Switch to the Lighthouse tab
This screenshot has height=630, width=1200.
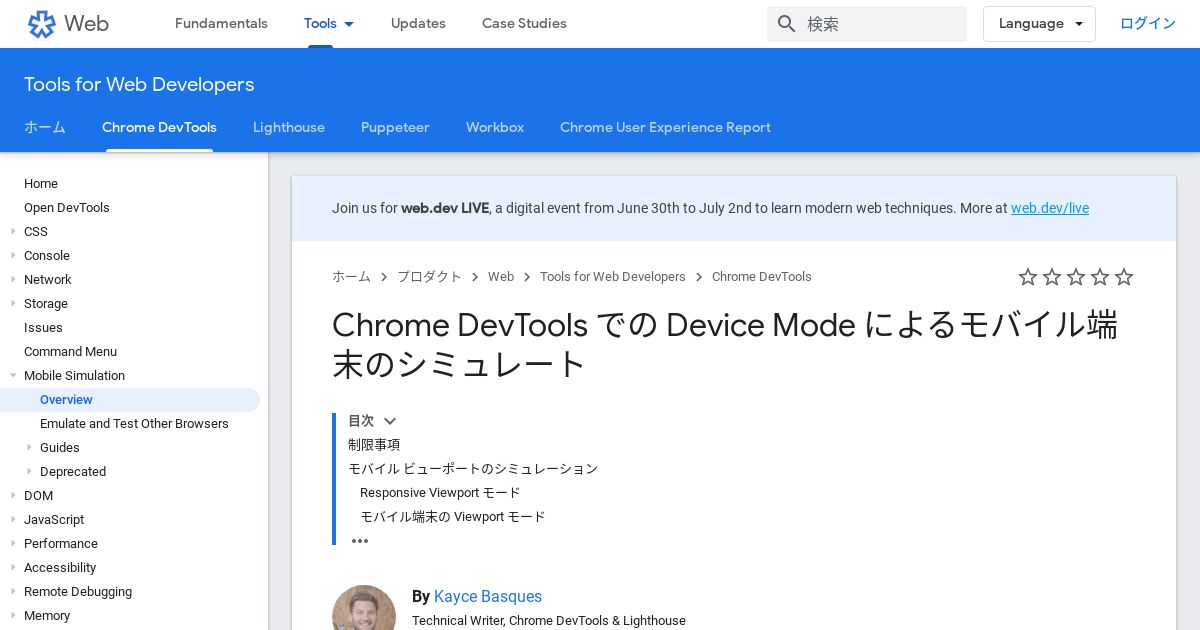coord(289,128)
